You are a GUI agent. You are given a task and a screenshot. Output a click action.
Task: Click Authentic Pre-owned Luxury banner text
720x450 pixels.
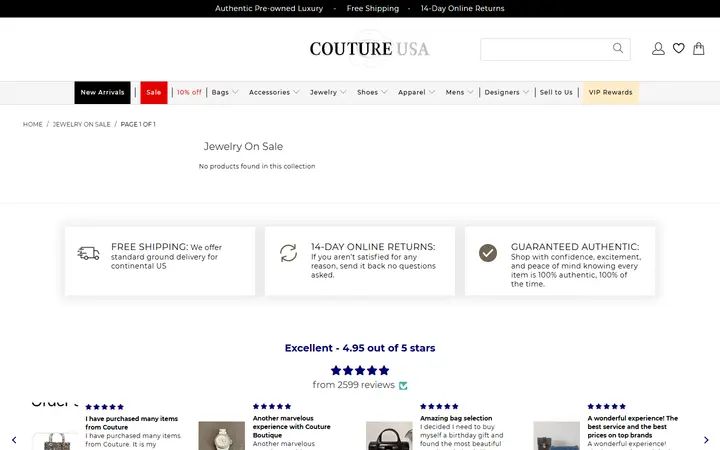click(x=269, y=8)
